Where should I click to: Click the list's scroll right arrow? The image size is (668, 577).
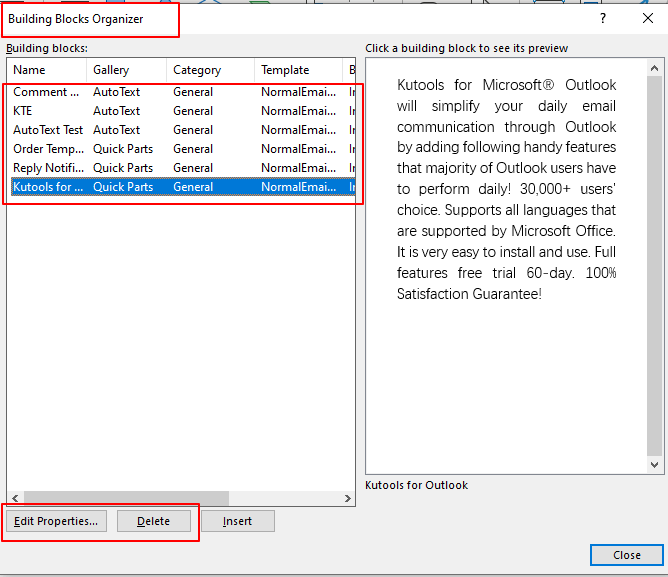348,498
